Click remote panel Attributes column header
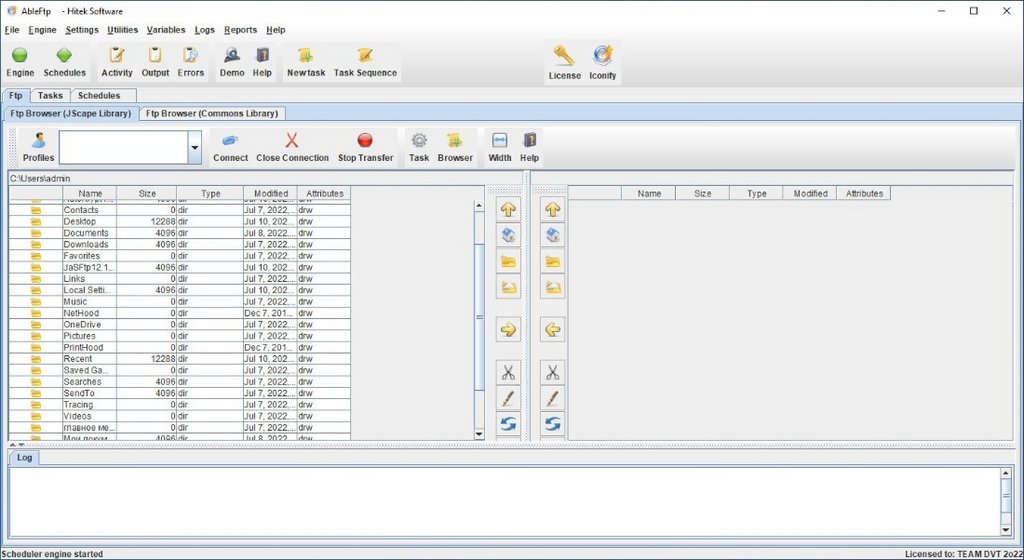 (x=864, y=193)
